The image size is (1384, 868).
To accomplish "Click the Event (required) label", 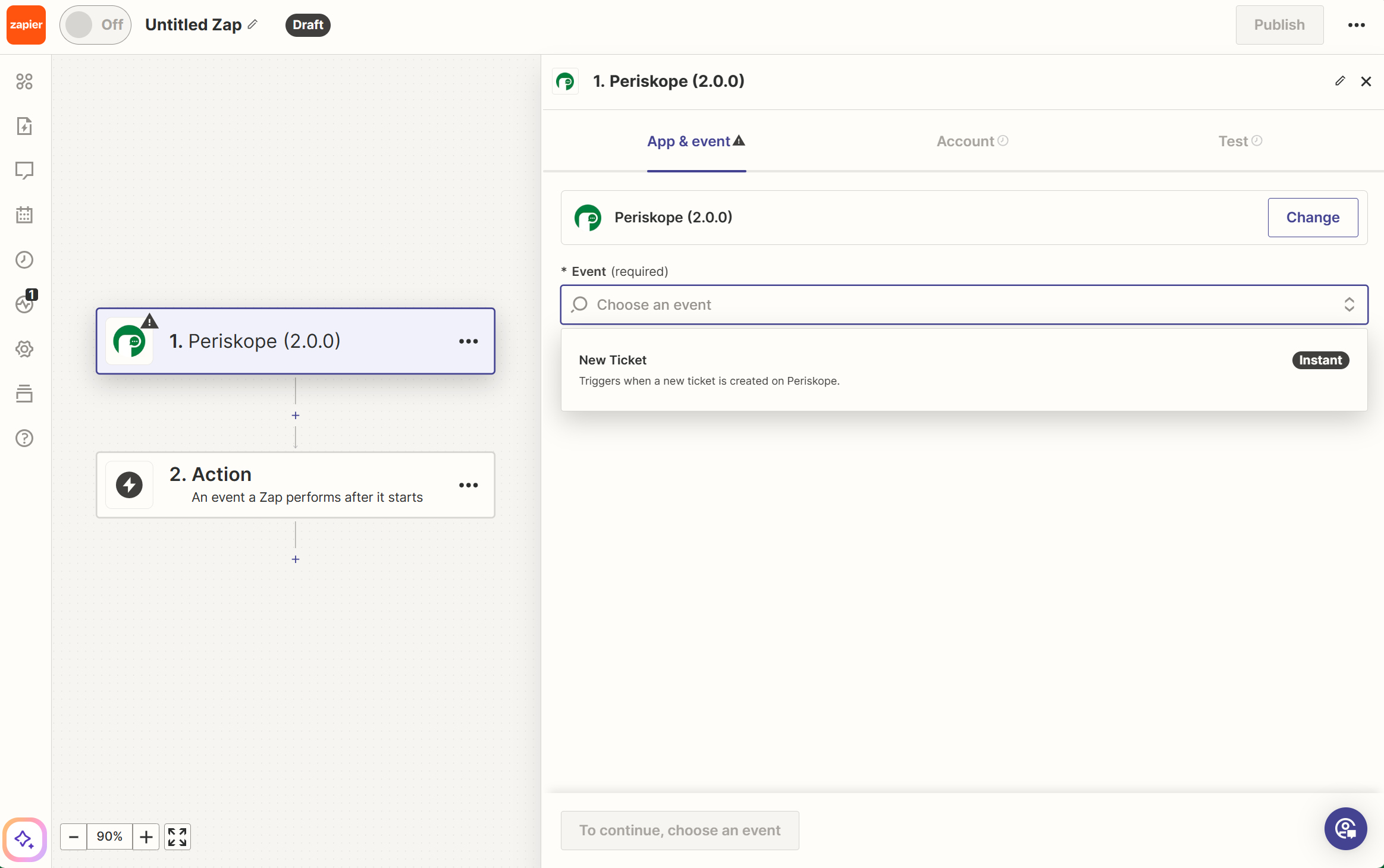I will tap(614, 272).
